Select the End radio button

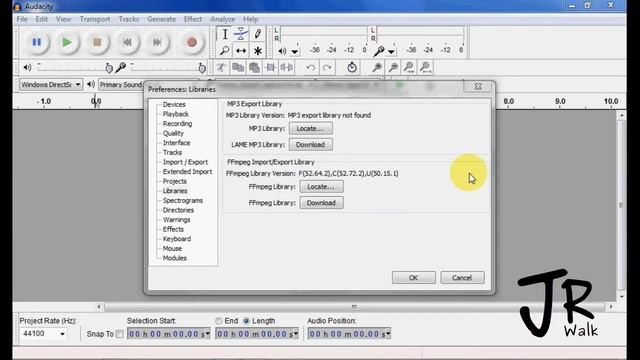(219, 321)
